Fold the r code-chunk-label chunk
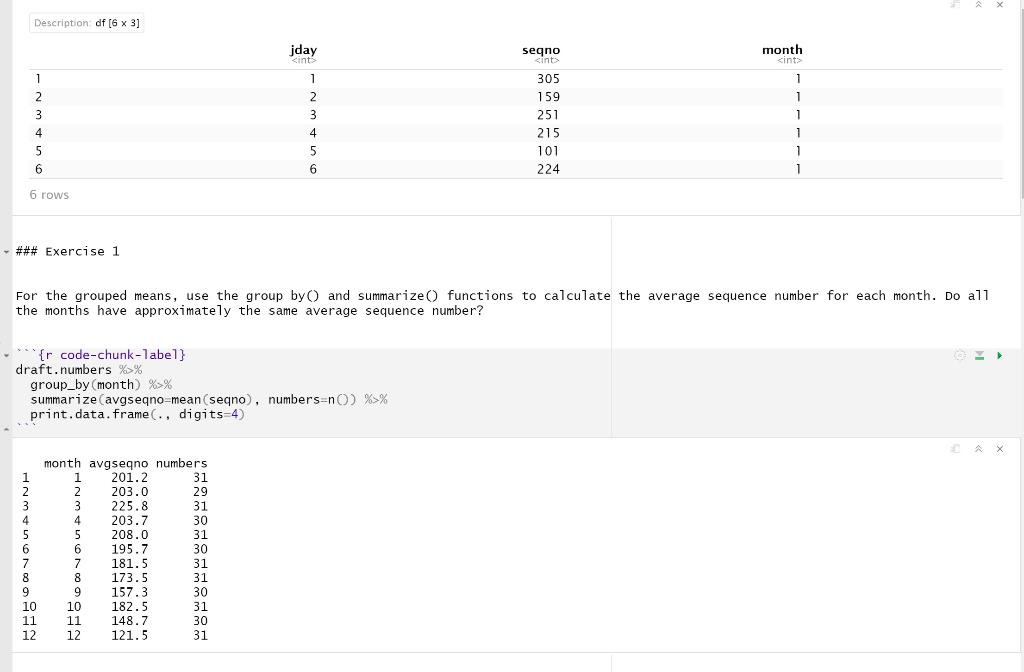The image size is (1024, 672). [6, 355]
